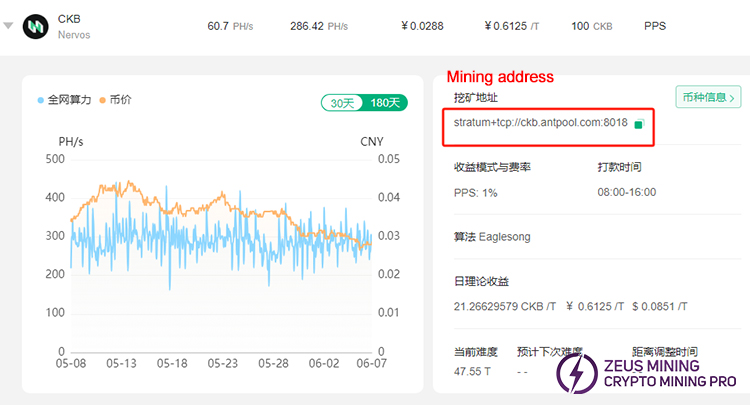This screenshot has width=750, height=405.
Task: Toggle the 币价 legend series
Action: coord(115,100)
